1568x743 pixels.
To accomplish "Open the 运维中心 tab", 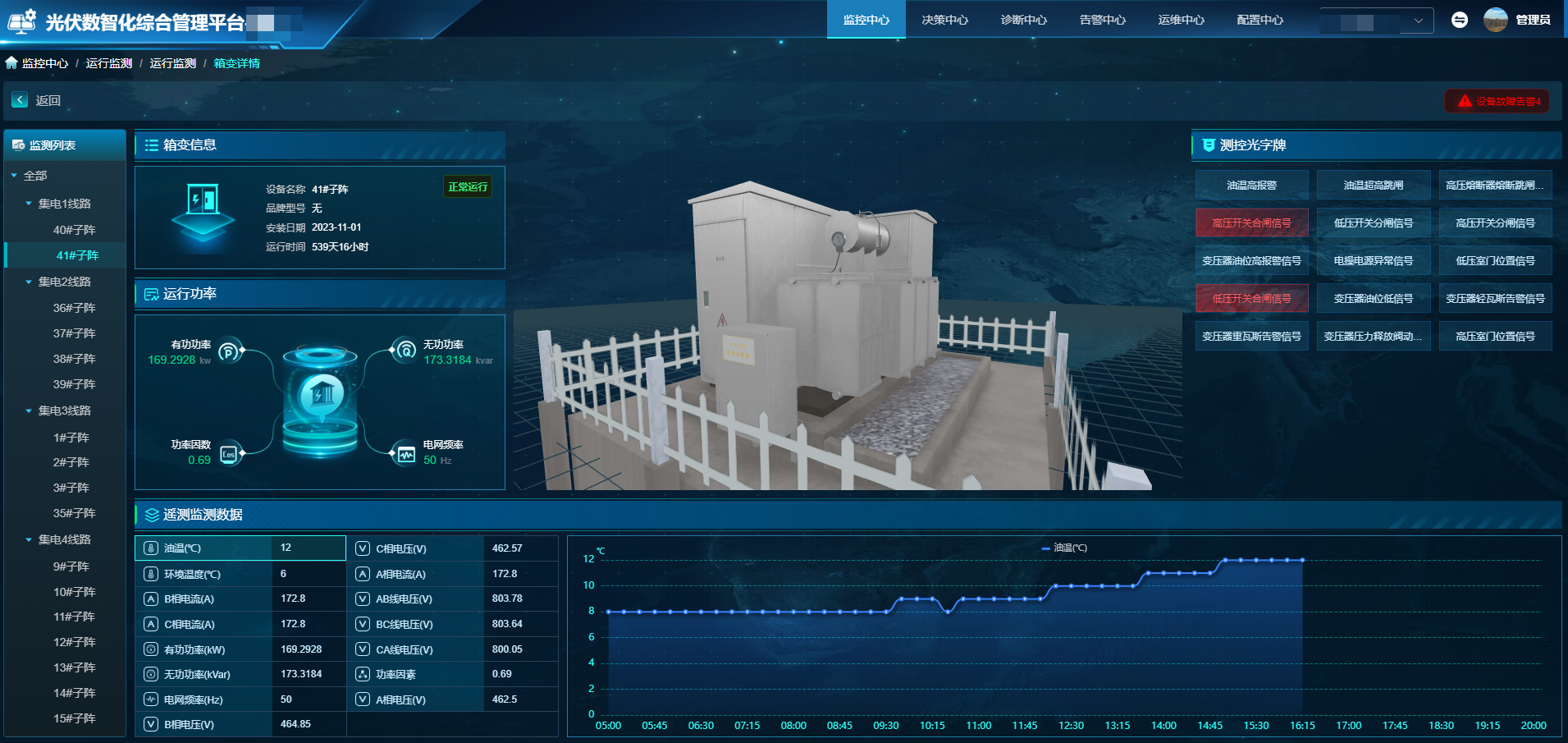I will click(x=1181, y=20).
